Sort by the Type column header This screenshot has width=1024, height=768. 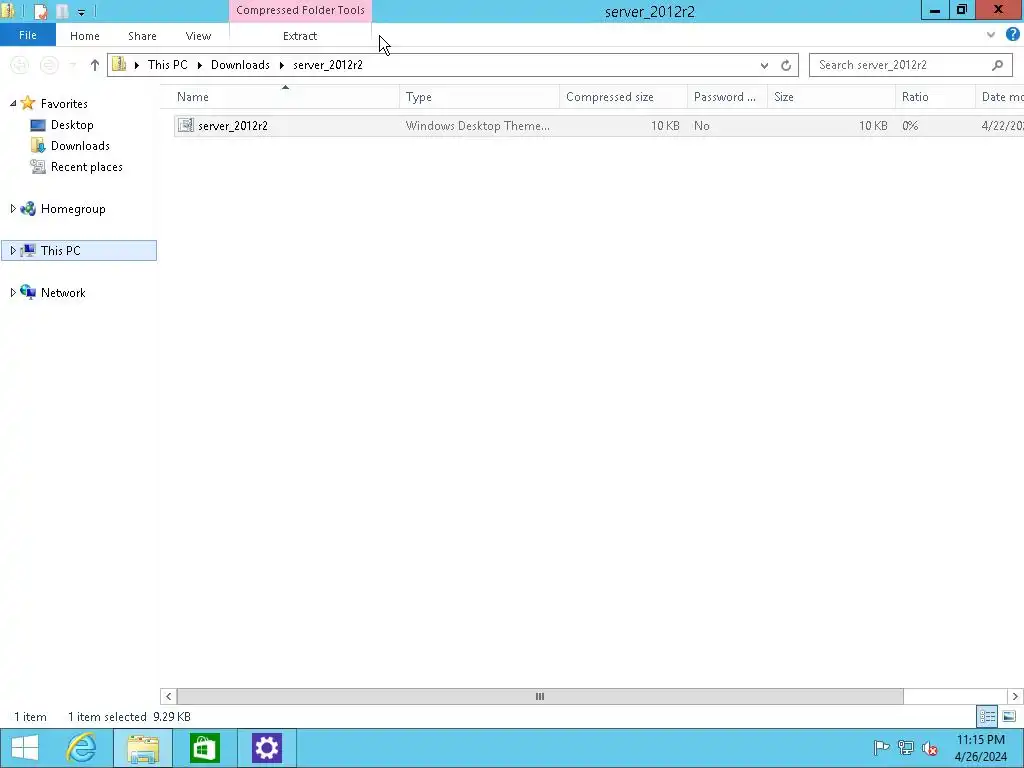click(479, 97)
